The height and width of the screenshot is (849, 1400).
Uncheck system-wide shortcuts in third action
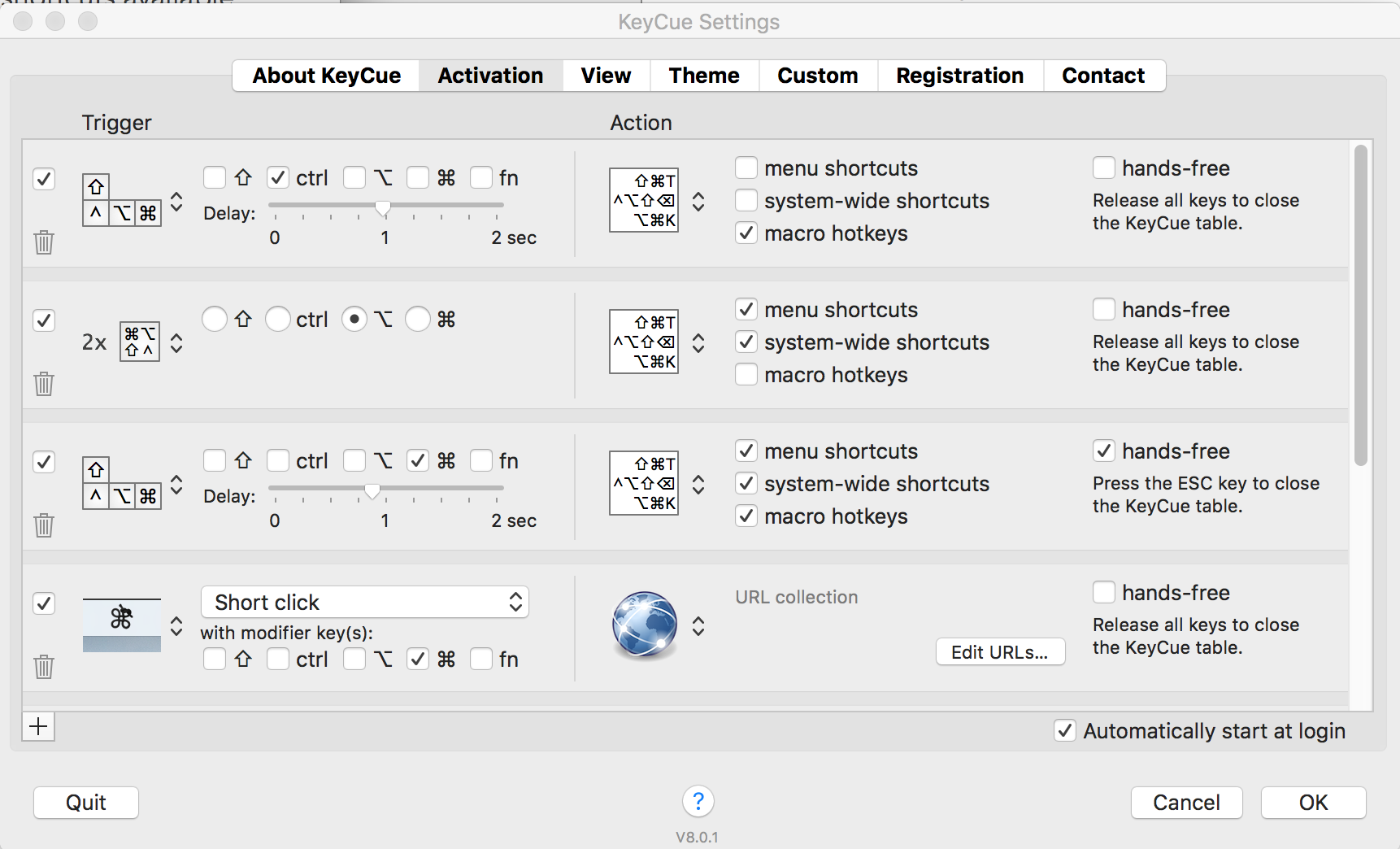(x=746, y=483)
